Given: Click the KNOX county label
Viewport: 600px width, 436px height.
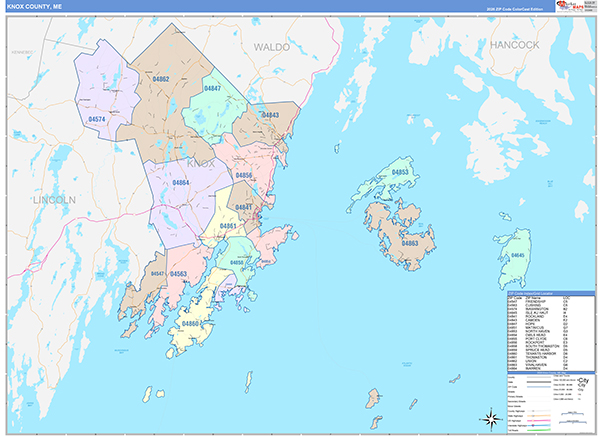Looking at the screenshot, I should [x=201, y=163].
